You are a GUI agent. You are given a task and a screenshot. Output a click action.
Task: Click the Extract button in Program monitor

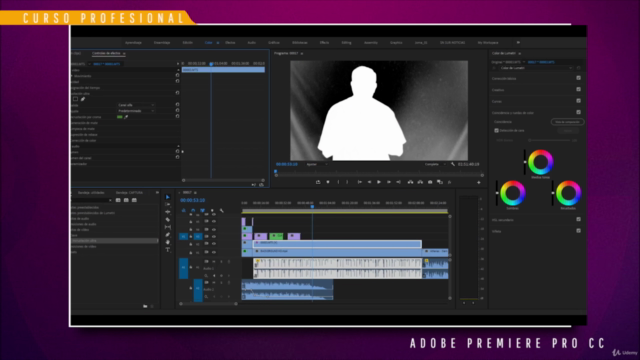(x=420, y=182)
